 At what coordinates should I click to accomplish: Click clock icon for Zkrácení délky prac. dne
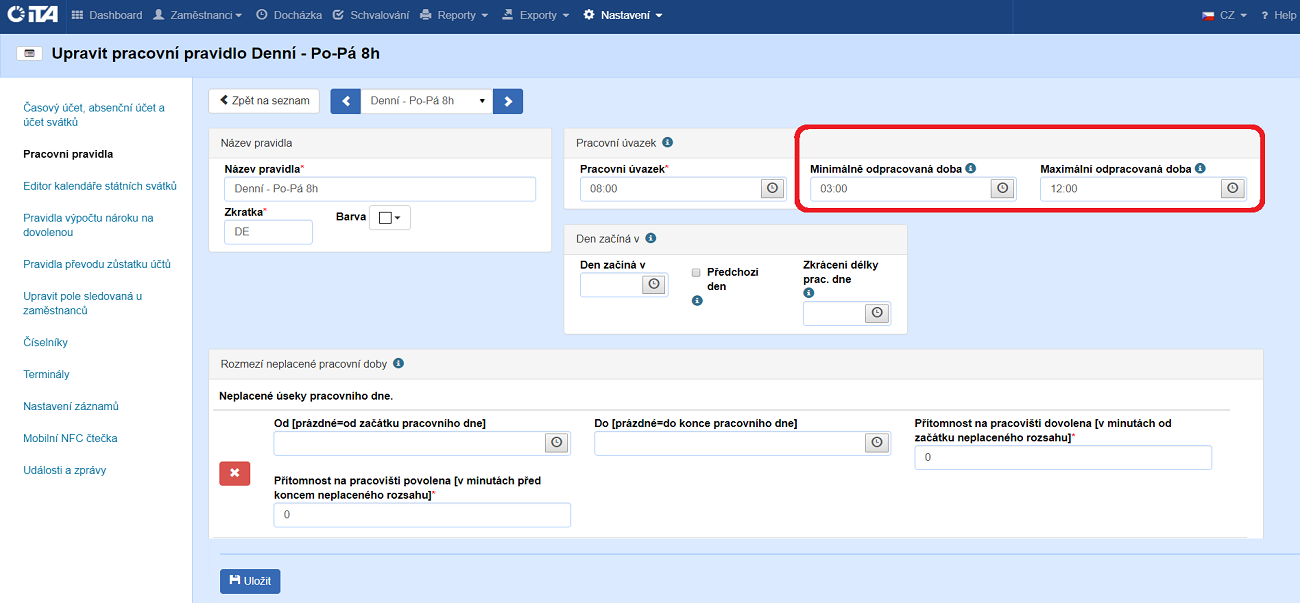(x=876, y=313)
